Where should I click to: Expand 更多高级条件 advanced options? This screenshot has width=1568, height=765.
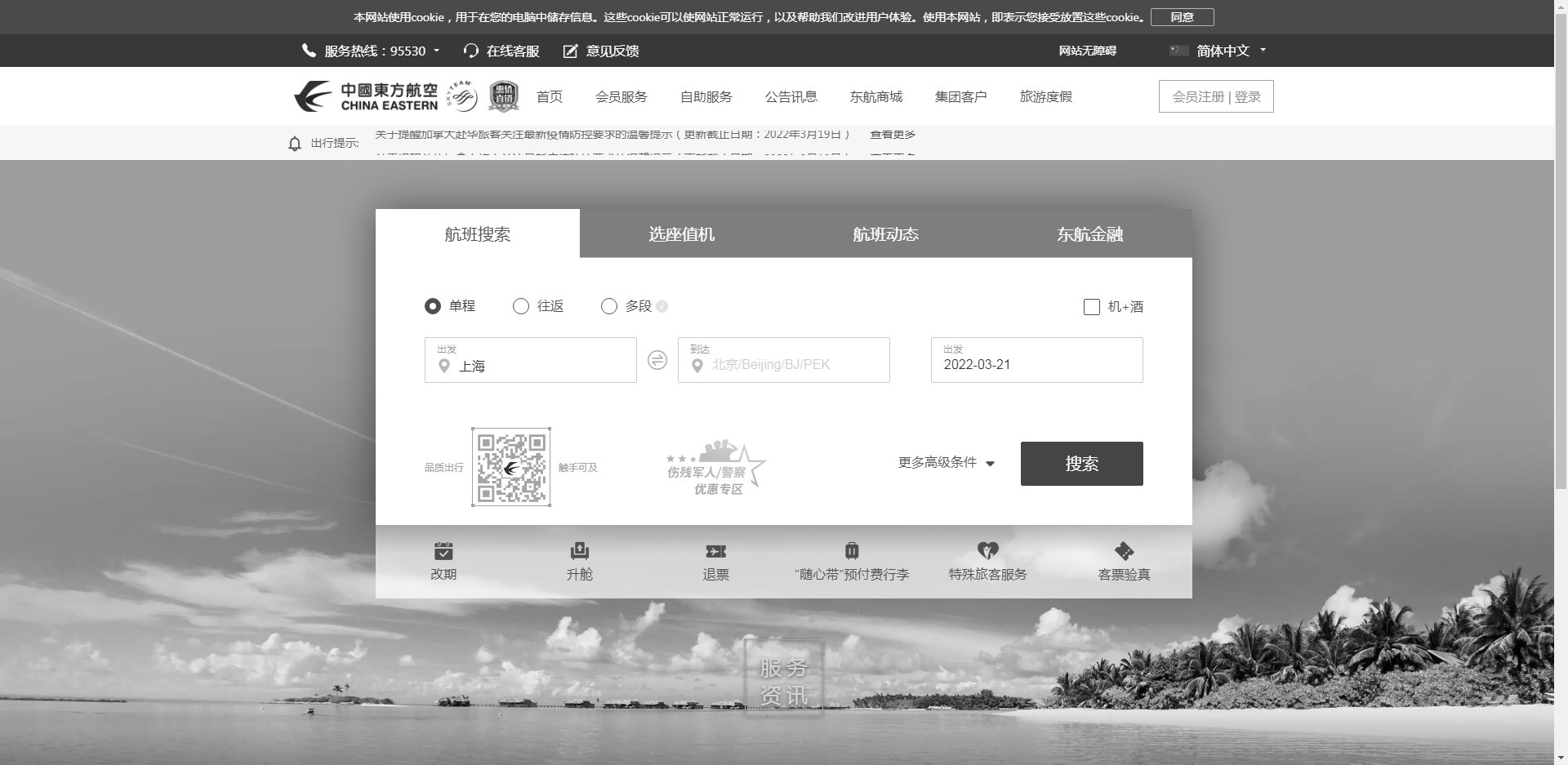point(946,463)
